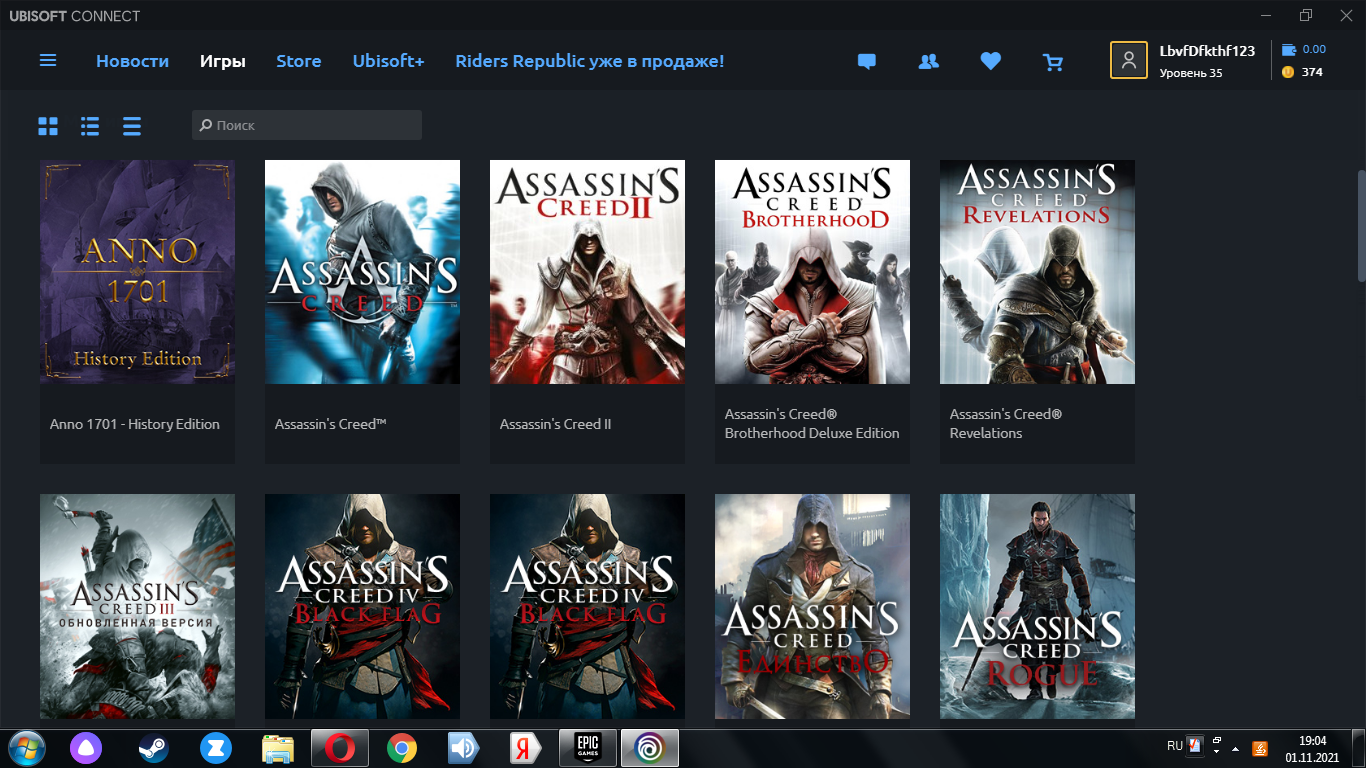Click the speaker volume taskbar icon

click(x=464, y=748)
